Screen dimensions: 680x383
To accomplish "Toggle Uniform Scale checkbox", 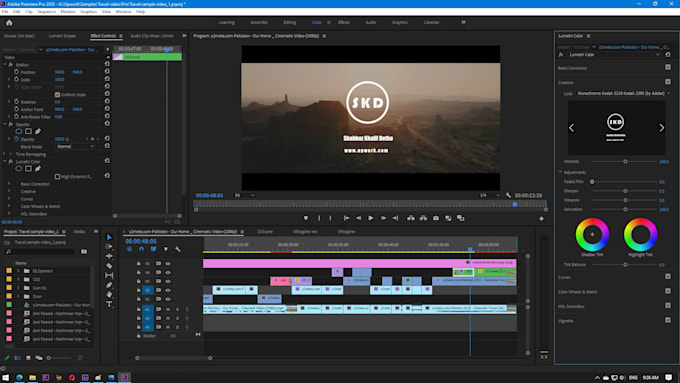I will click(57, 94).
